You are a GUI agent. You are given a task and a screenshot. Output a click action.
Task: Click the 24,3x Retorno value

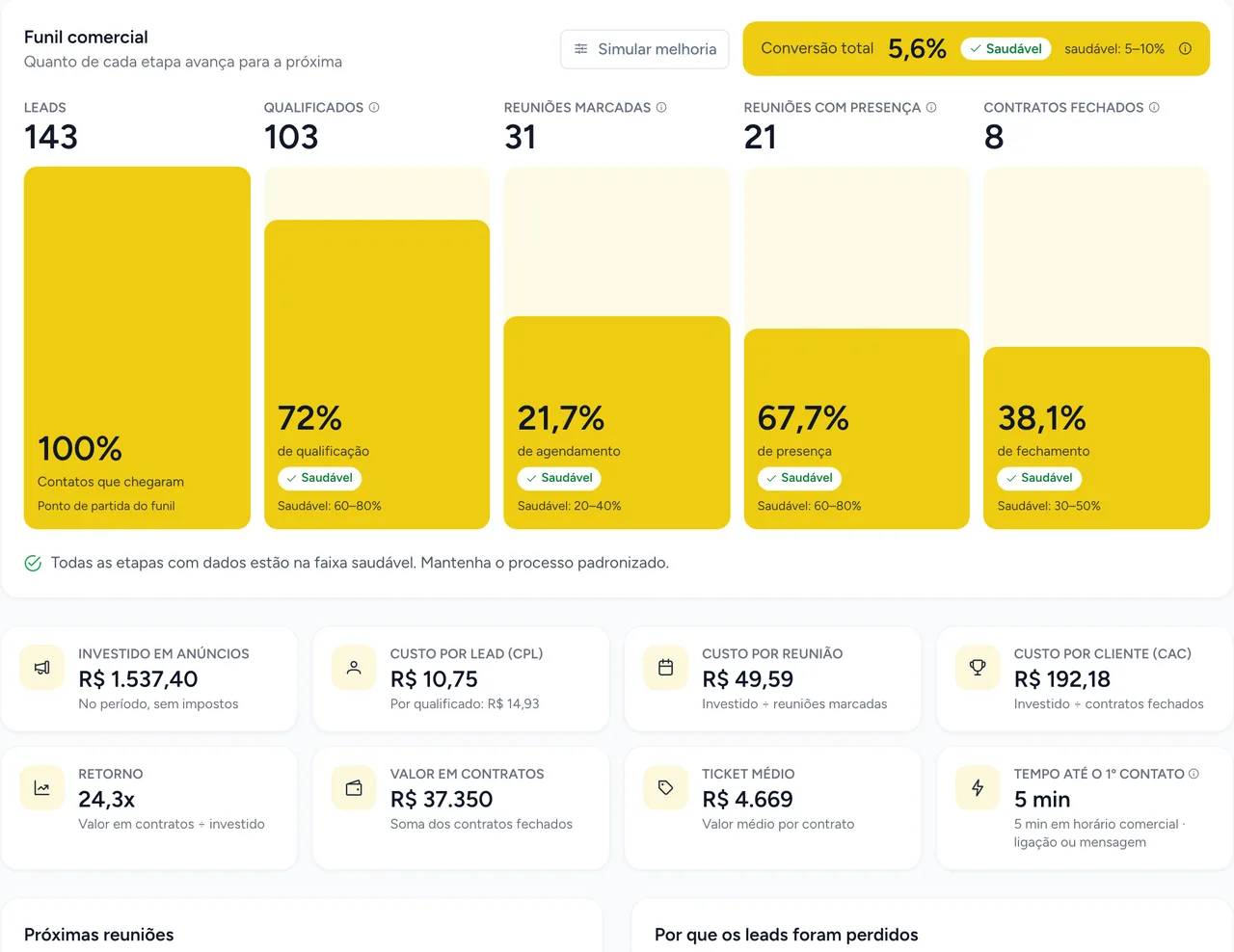106,800
